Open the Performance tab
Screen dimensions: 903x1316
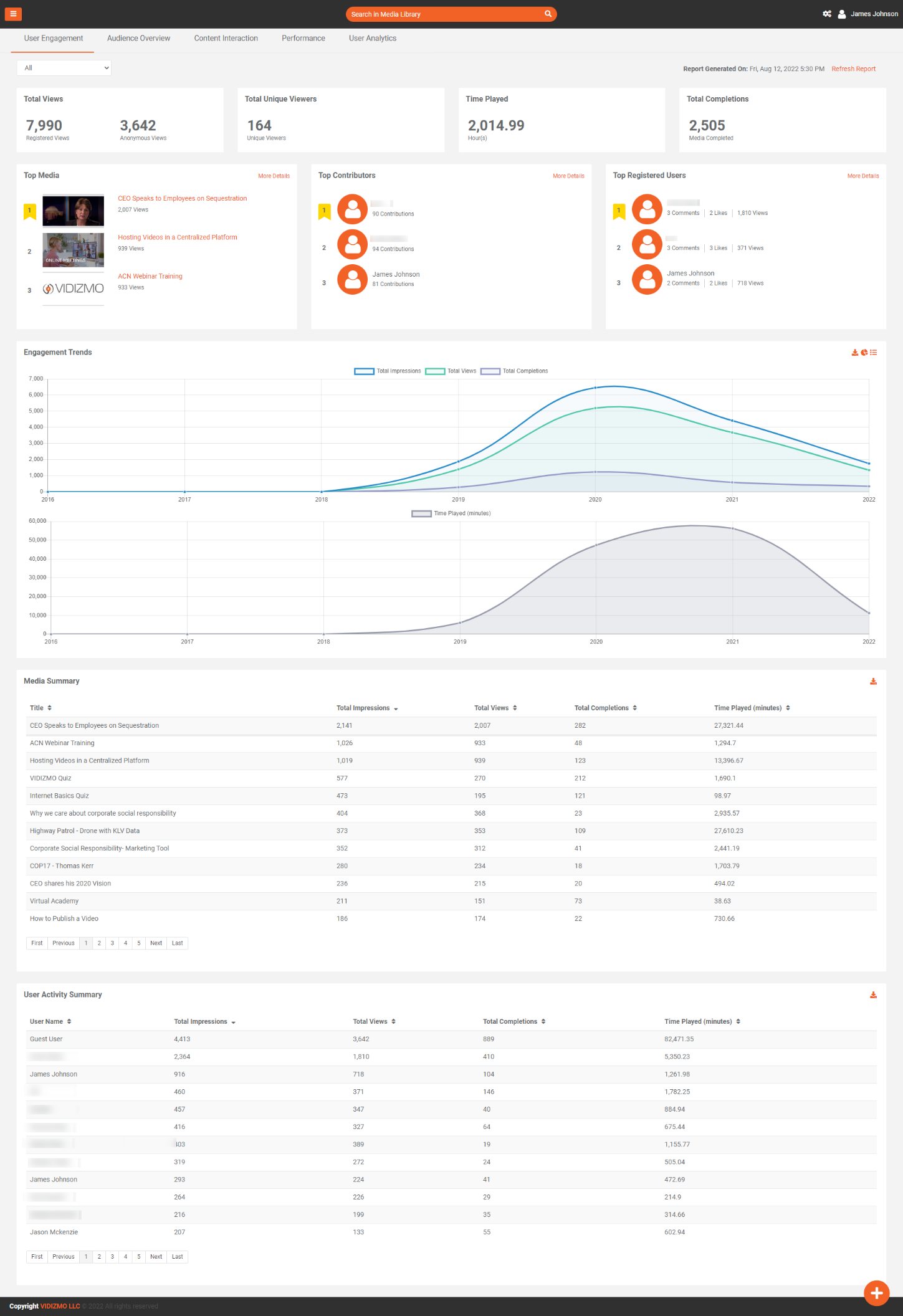coord(303,39)
